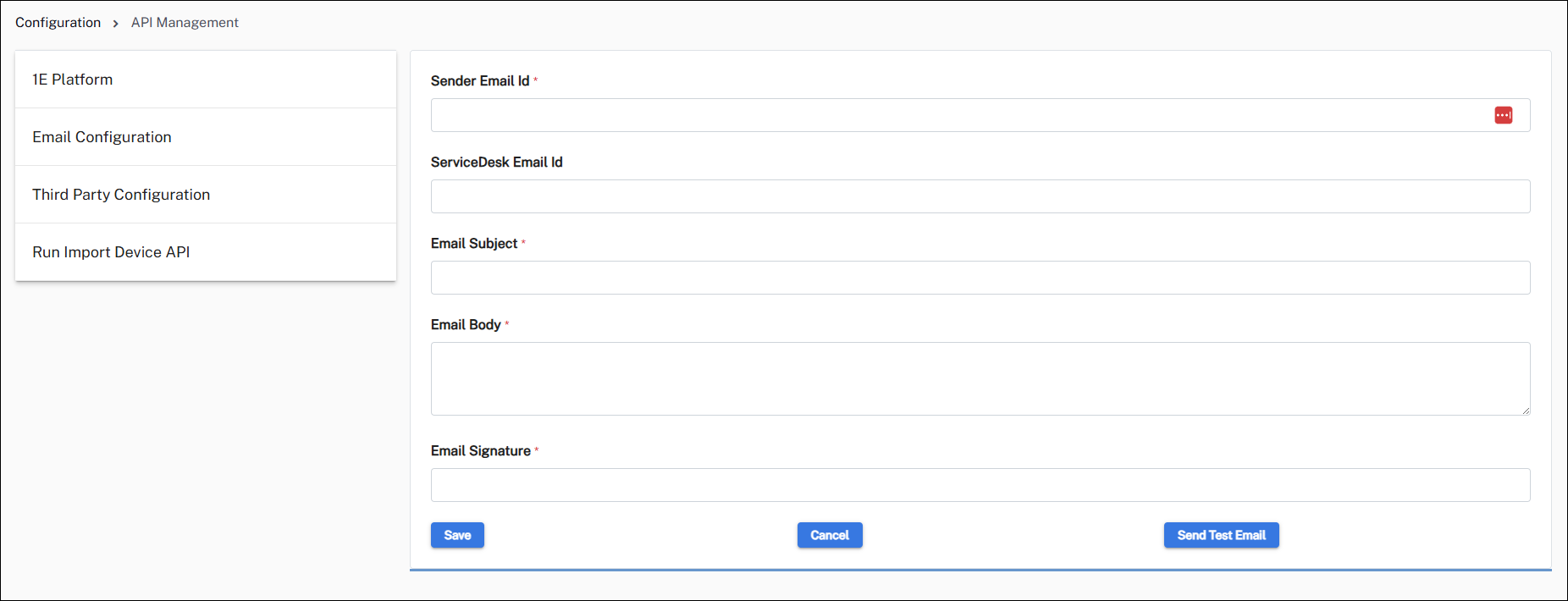Focus the Email Signature input field
This screenshot has height=601, width=1568.
coord(980,485)
